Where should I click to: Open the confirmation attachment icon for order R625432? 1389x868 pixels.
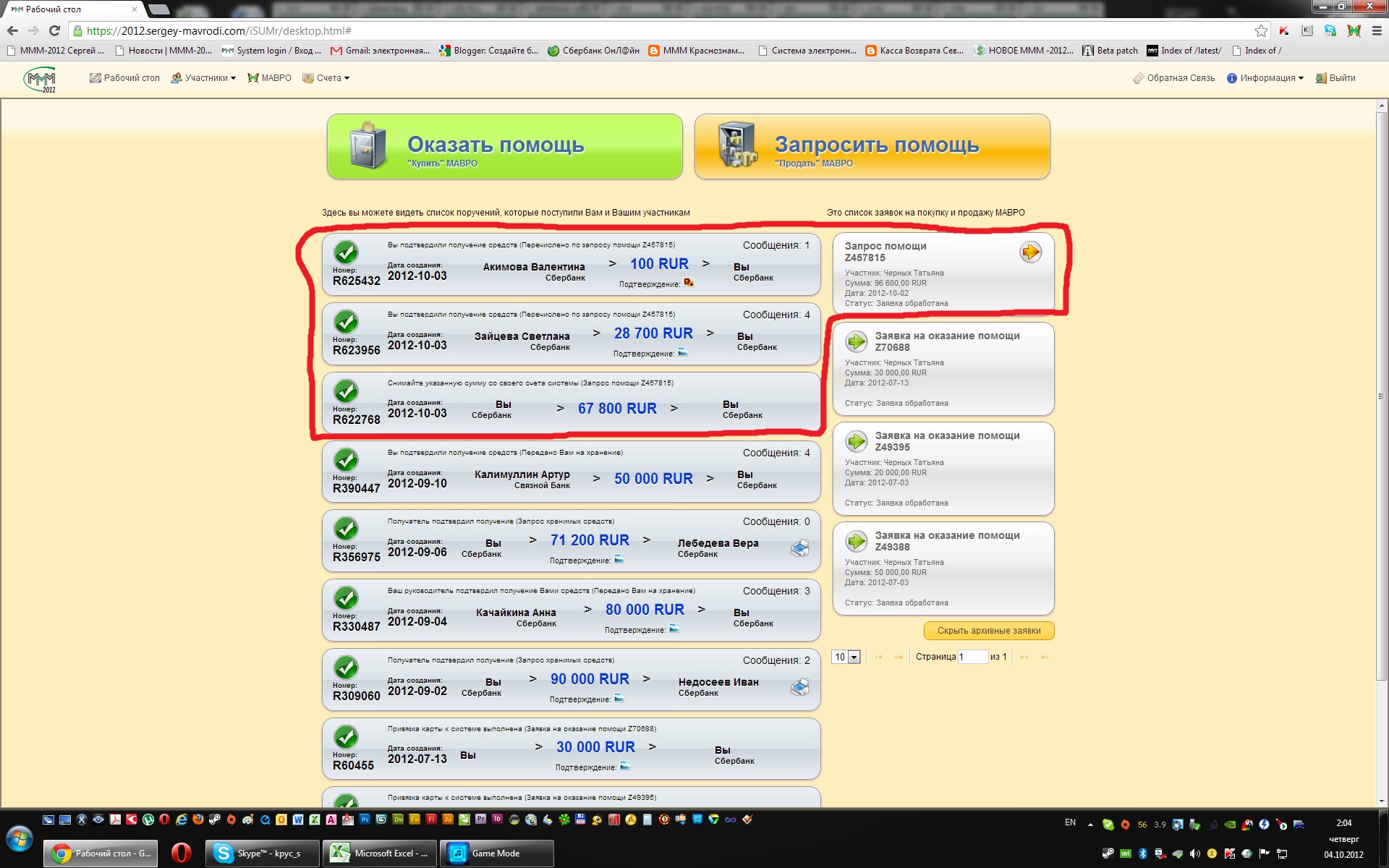[689, 283]
